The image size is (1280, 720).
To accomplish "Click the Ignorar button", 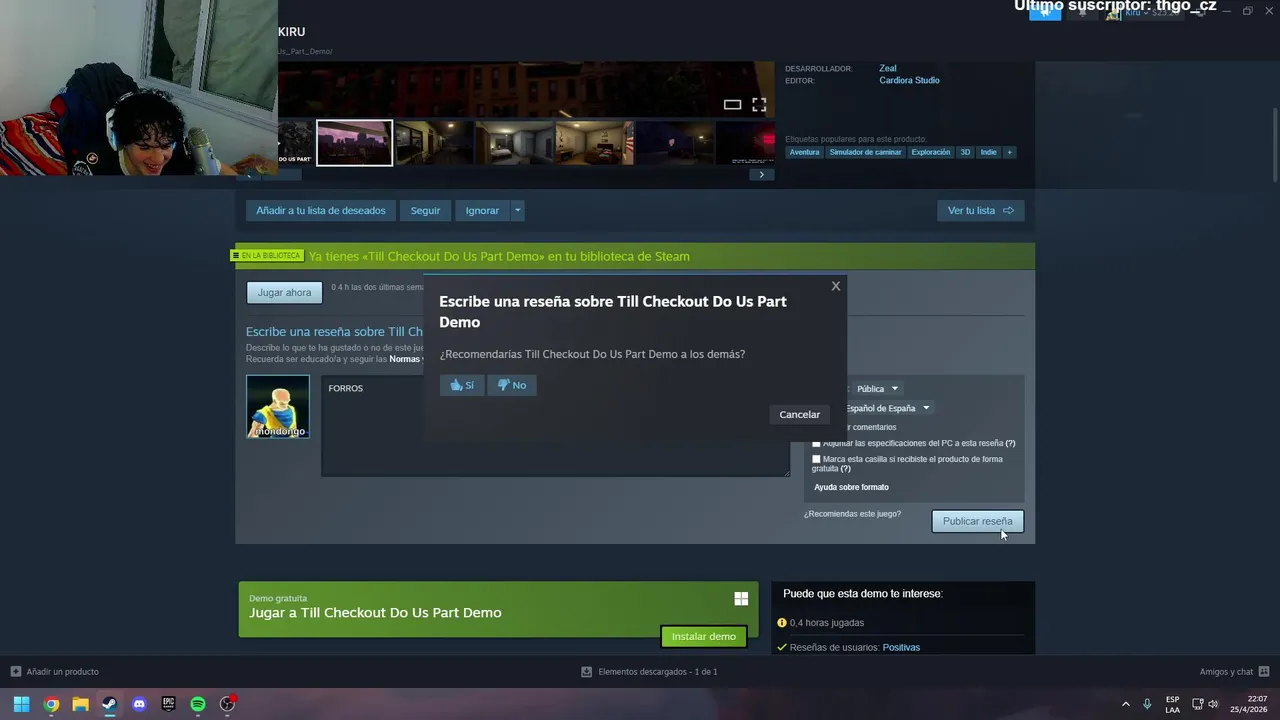I will pos(482,210).
